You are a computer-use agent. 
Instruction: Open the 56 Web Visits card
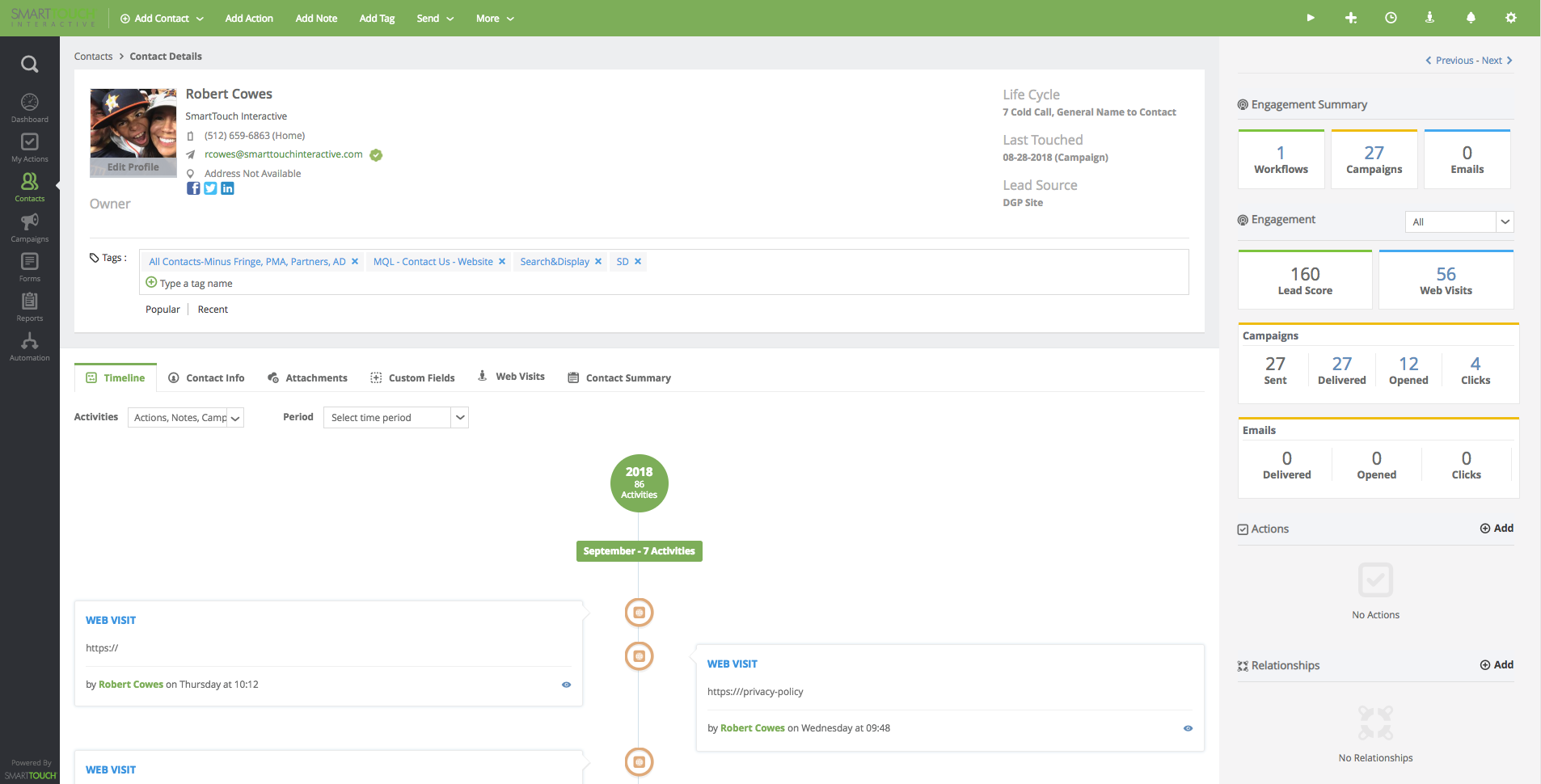click(1446, 280)
